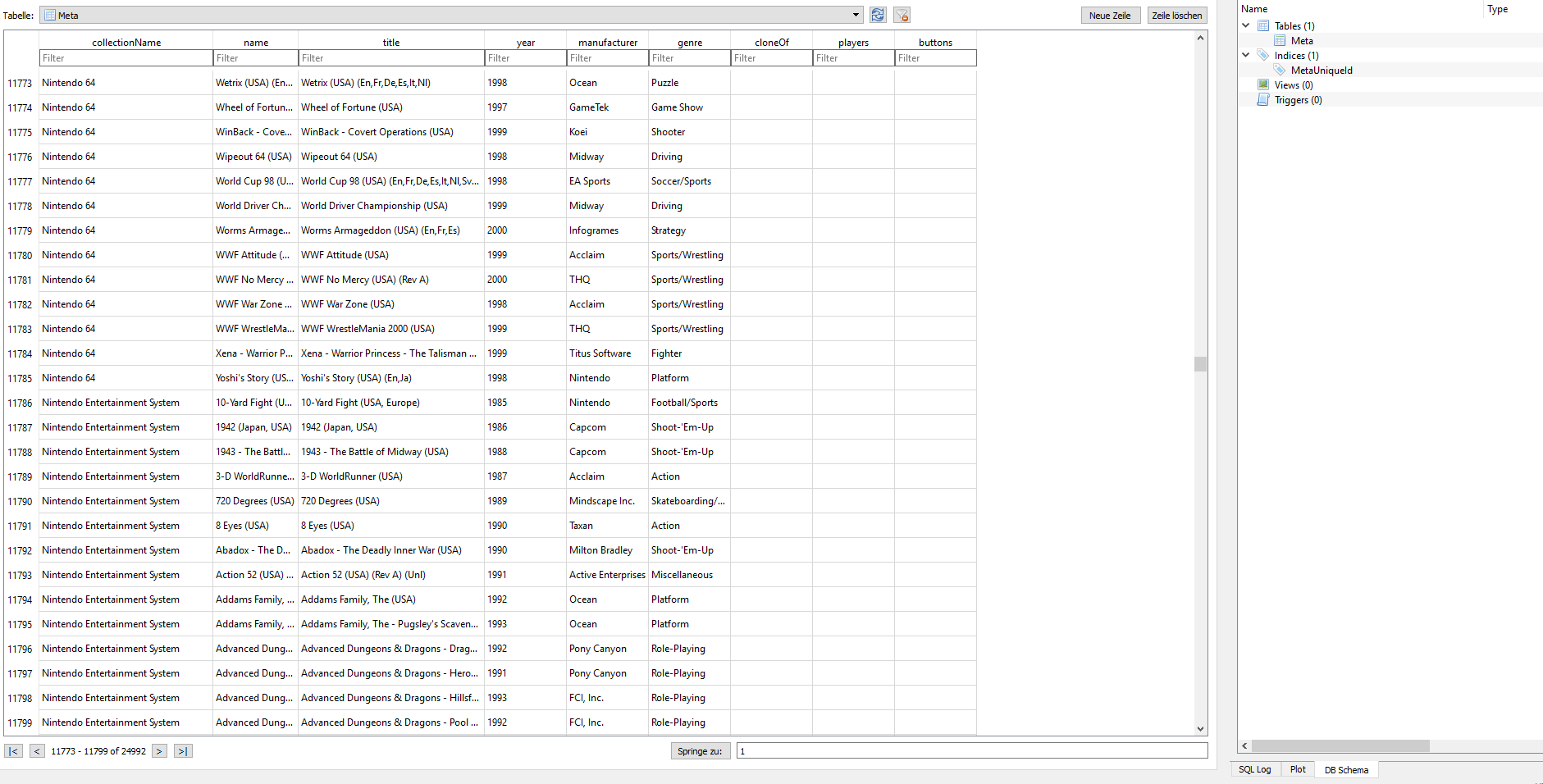Viewport: 1543px width, 784px height.
Task: Click the genre cell 'Soccer/Sports'
Action: [689, 181]
